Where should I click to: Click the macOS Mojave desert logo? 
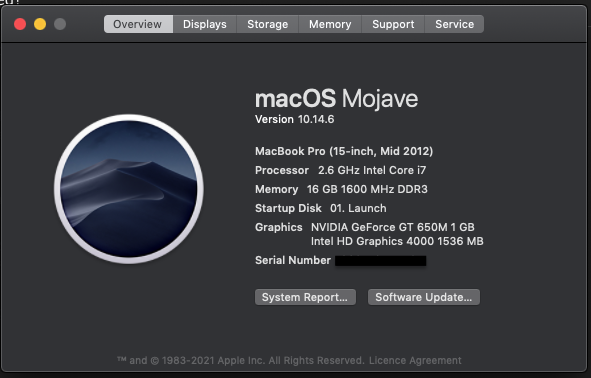point(129,189)
